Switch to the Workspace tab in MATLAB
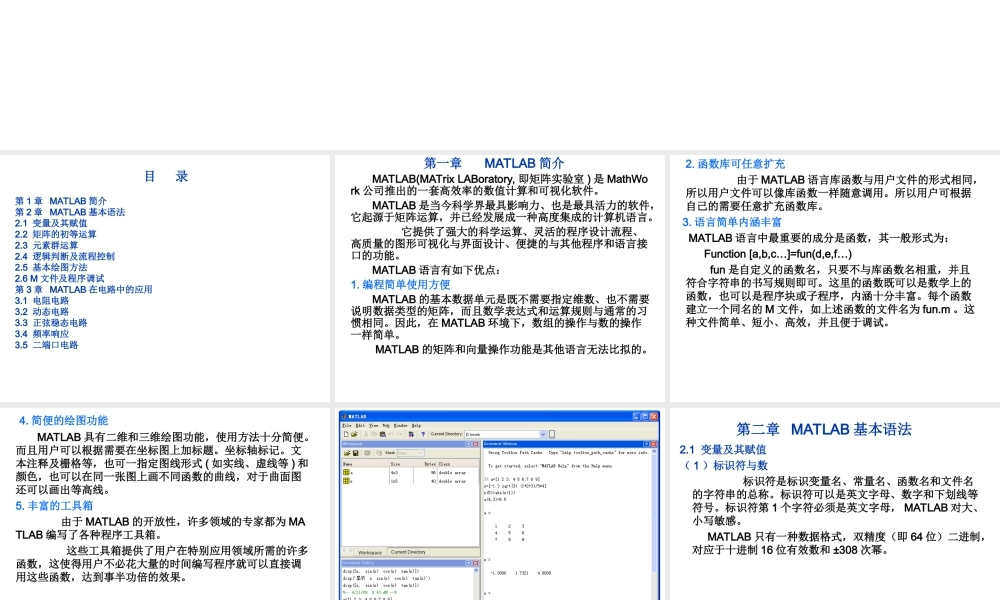The image size is (1000, 600). click(x=370, y=552)
